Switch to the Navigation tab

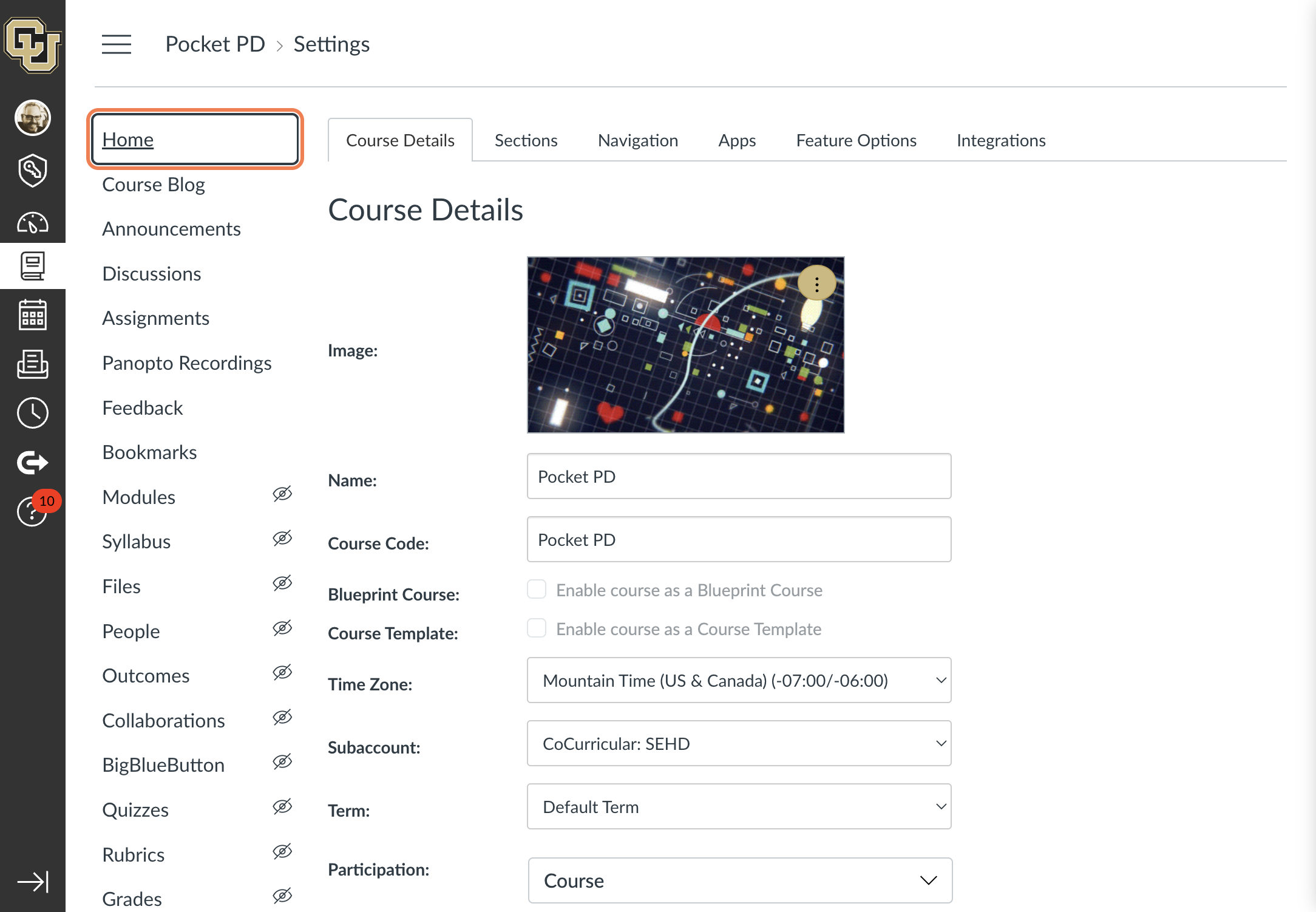click(x=638, y=140)
